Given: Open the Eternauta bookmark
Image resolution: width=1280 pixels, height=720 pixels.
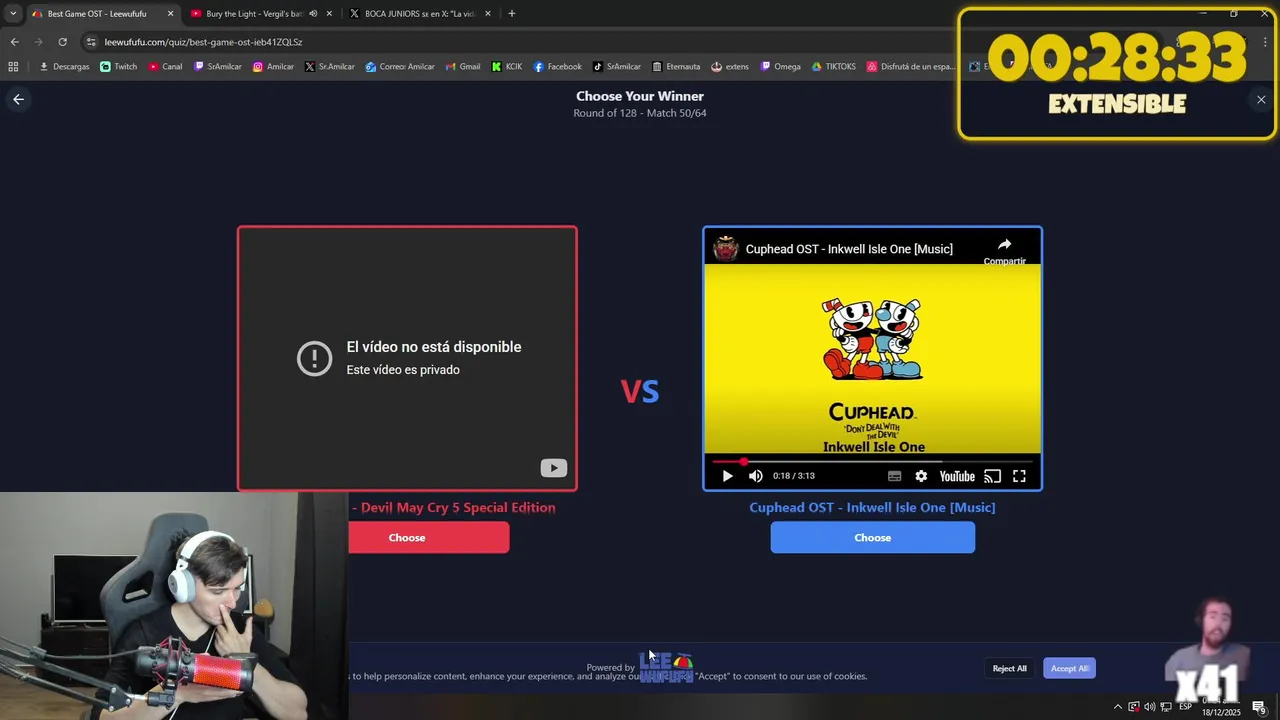Looking at the screenshot, I should click(x=676, y=67).
